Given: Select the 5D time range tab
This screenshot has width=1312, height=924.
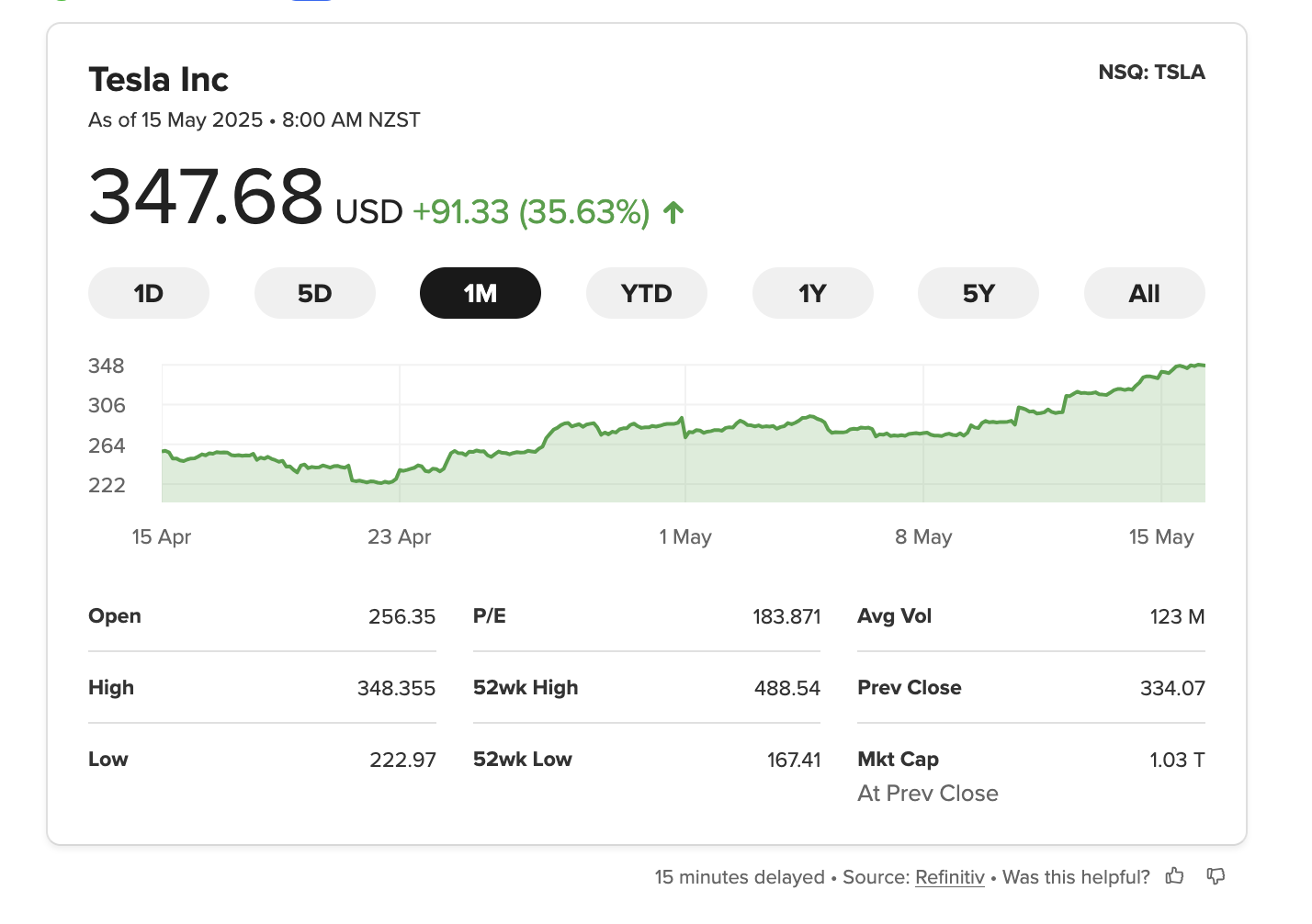Looking at the screenshot, I should (x=314, y=293).
